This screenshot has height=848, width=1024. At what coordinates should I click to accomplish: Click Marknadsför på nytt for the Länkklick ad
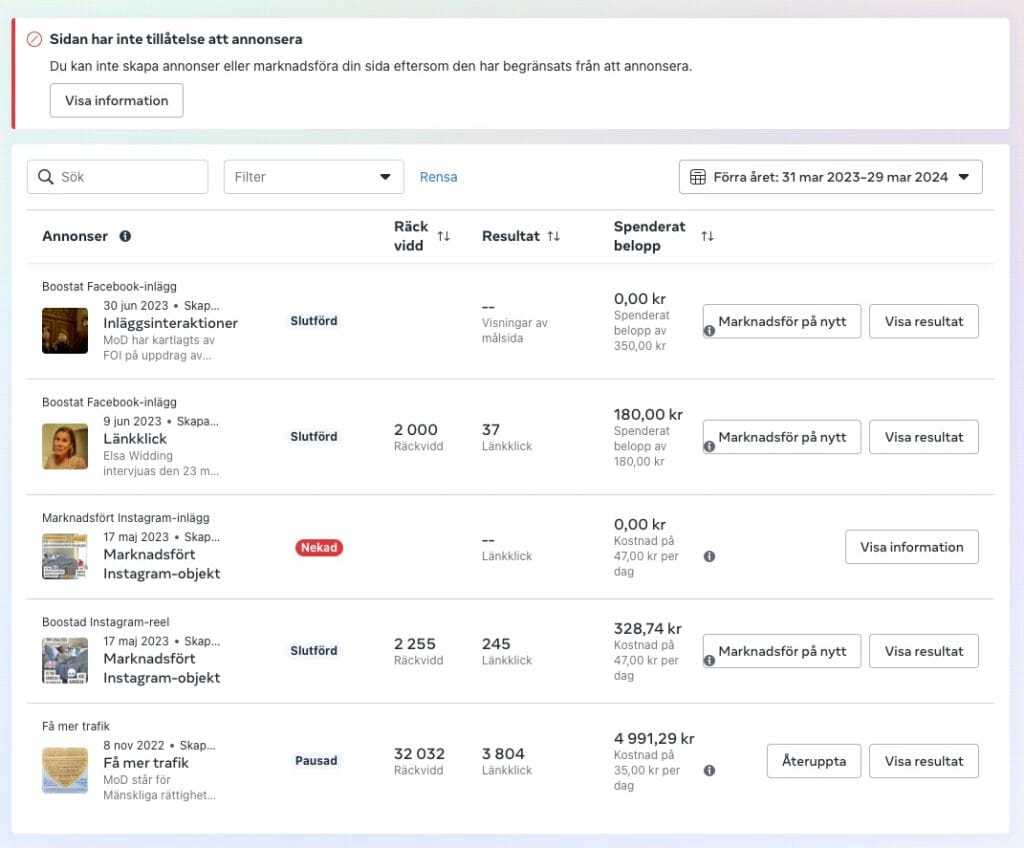pyautogui.click(x=781, y=437)
